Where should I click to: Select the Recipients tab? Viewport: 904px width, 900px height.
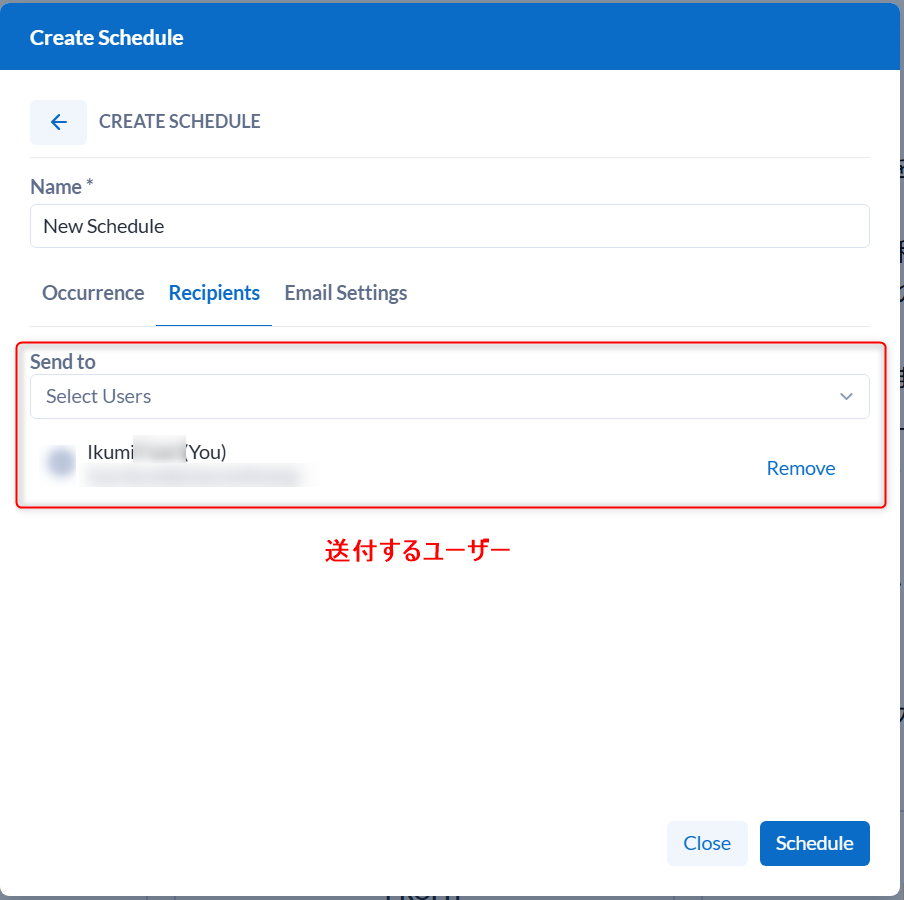214,293
